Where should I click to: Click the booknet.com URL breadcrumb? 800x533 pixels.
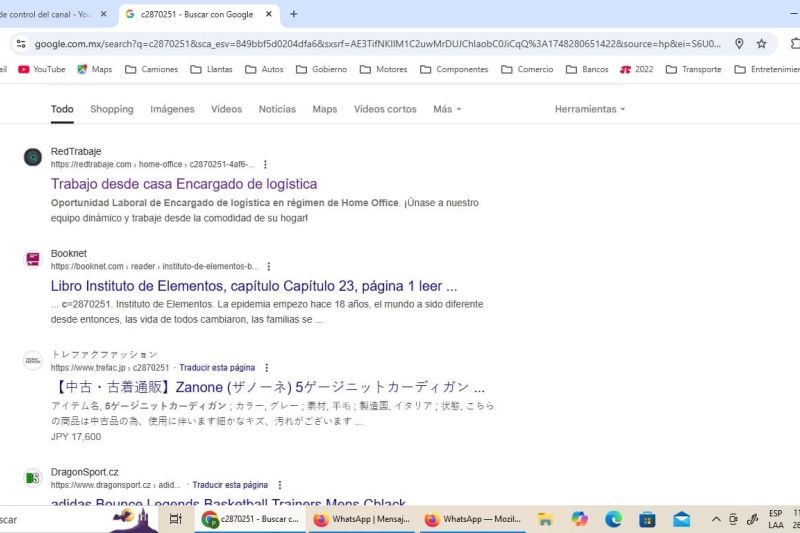[155, 266]
